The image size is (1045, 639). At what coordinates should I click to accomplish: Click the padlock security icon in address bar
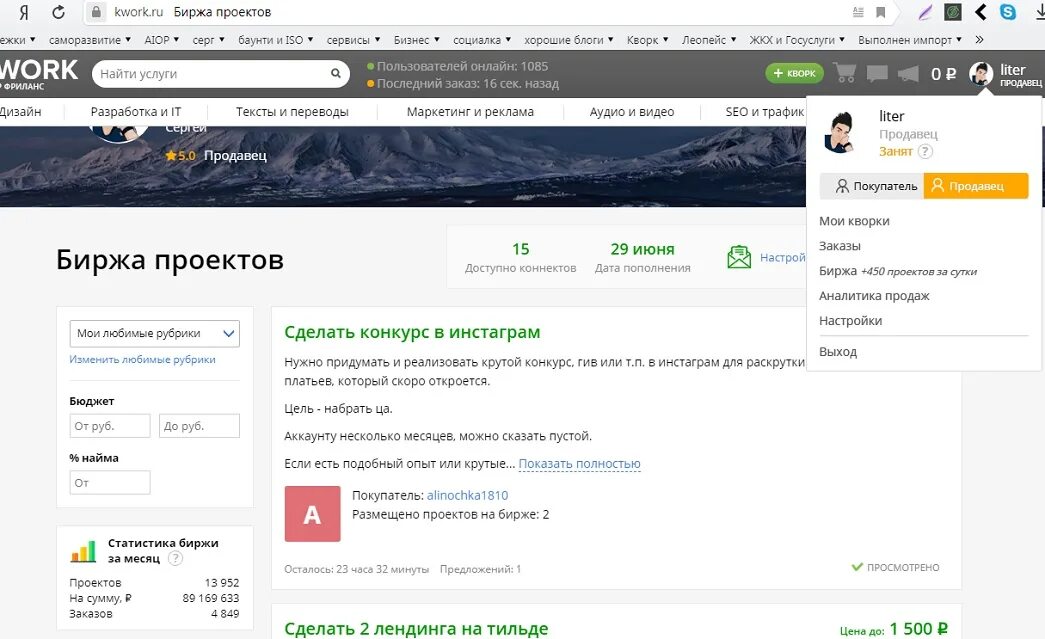(x=96, y=12)
